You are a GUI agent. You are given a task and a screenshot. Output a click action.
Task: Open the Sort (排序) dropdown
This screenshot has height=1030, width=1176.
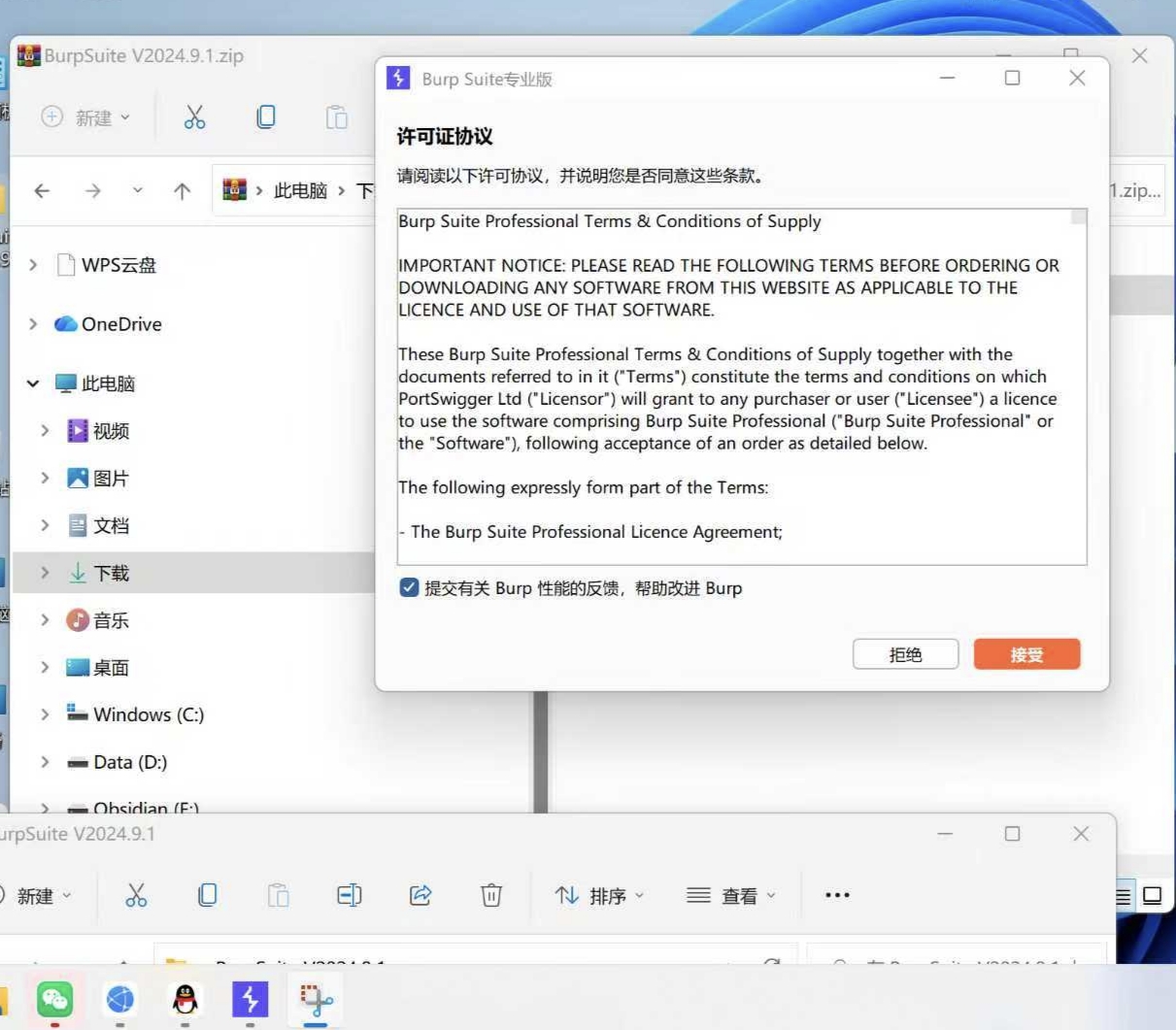click(x=599, y=895)
